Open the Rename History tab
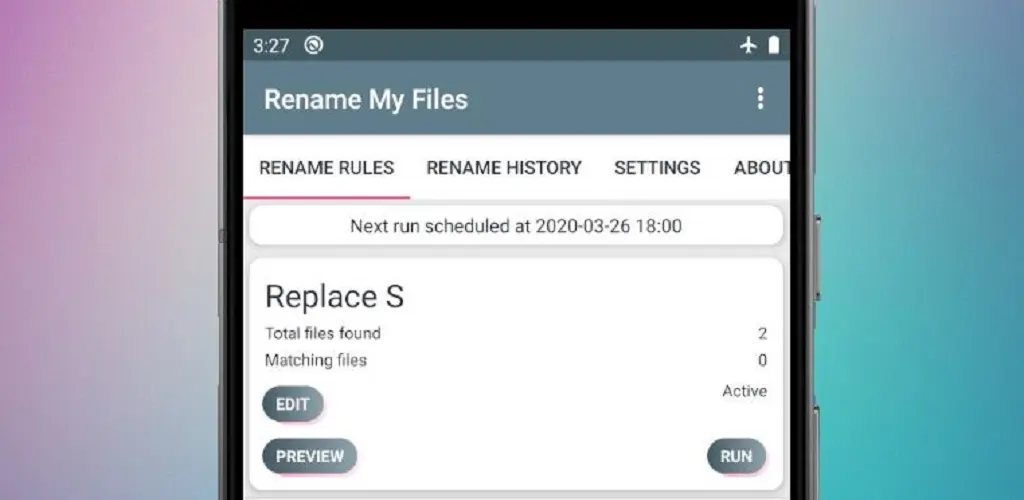The height and width of the screenshot is (500, 1024). pyautogui.click(x=504, y=168)
